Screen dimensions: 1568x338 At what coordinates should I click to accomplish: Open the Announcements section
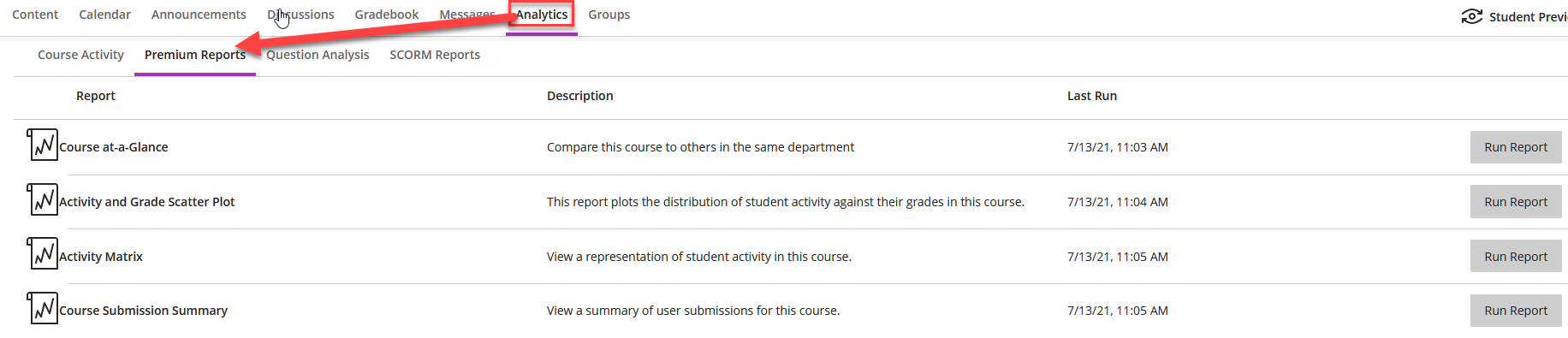coord(199,15)
